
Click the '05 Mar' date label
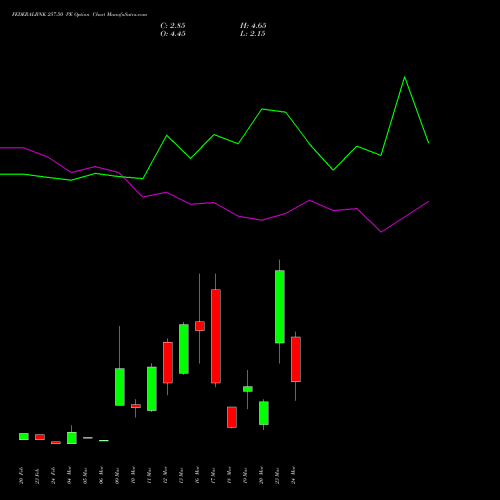85,475
